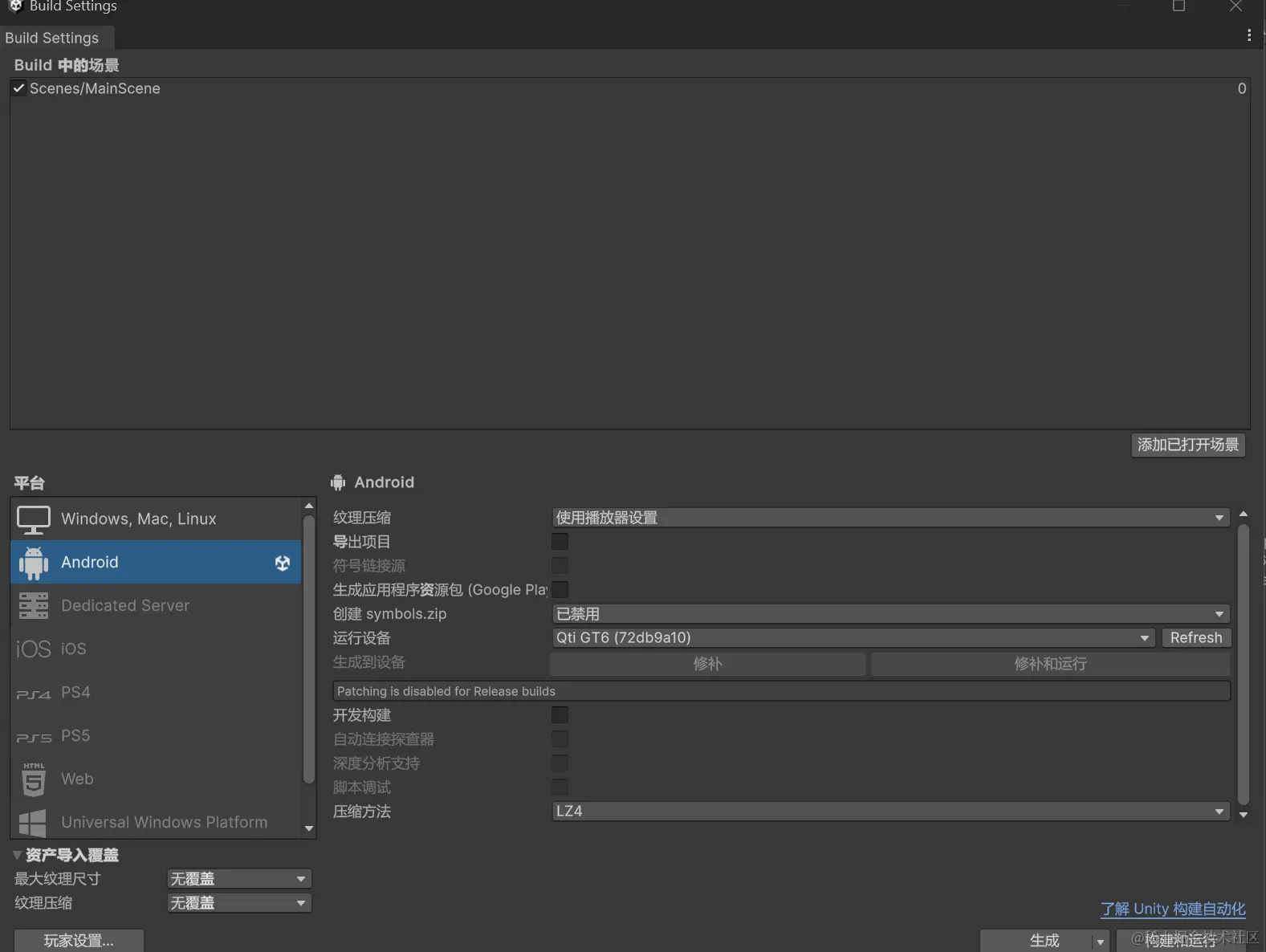The height and width of the screenshot is (952, 1266).
Task: Click the 修补和运行 button
Action: (1050, 664)
